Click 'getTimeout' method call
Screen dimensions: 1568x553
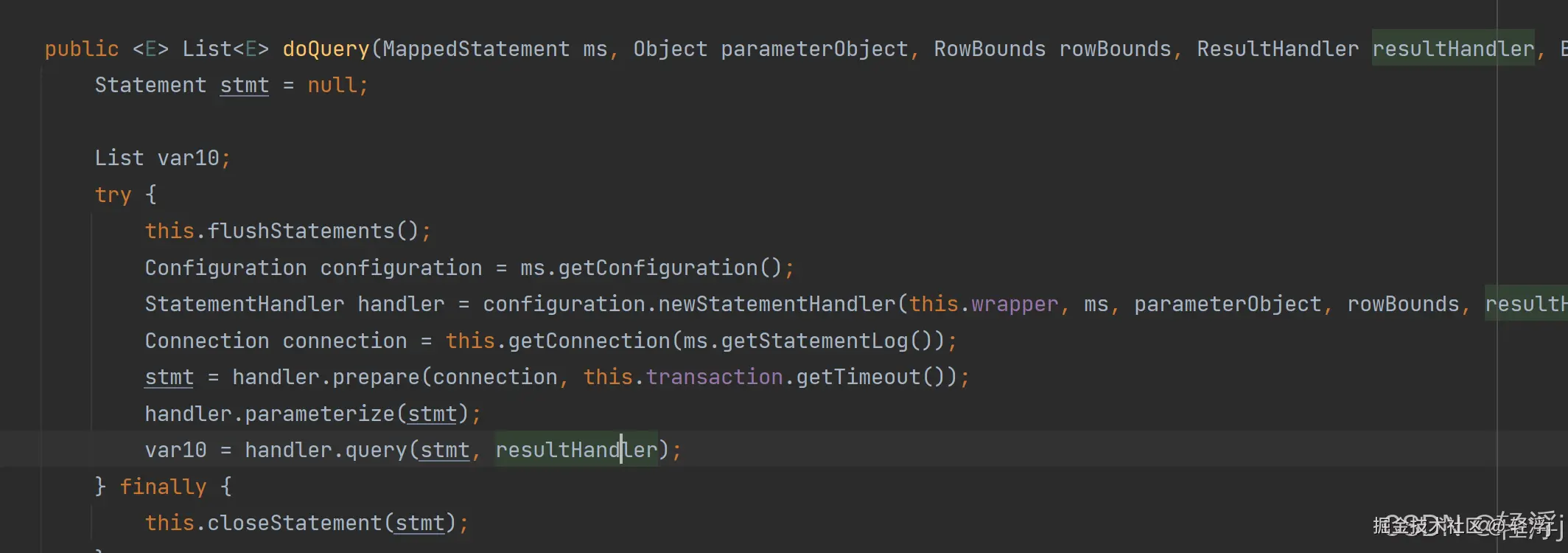[858, 377]
